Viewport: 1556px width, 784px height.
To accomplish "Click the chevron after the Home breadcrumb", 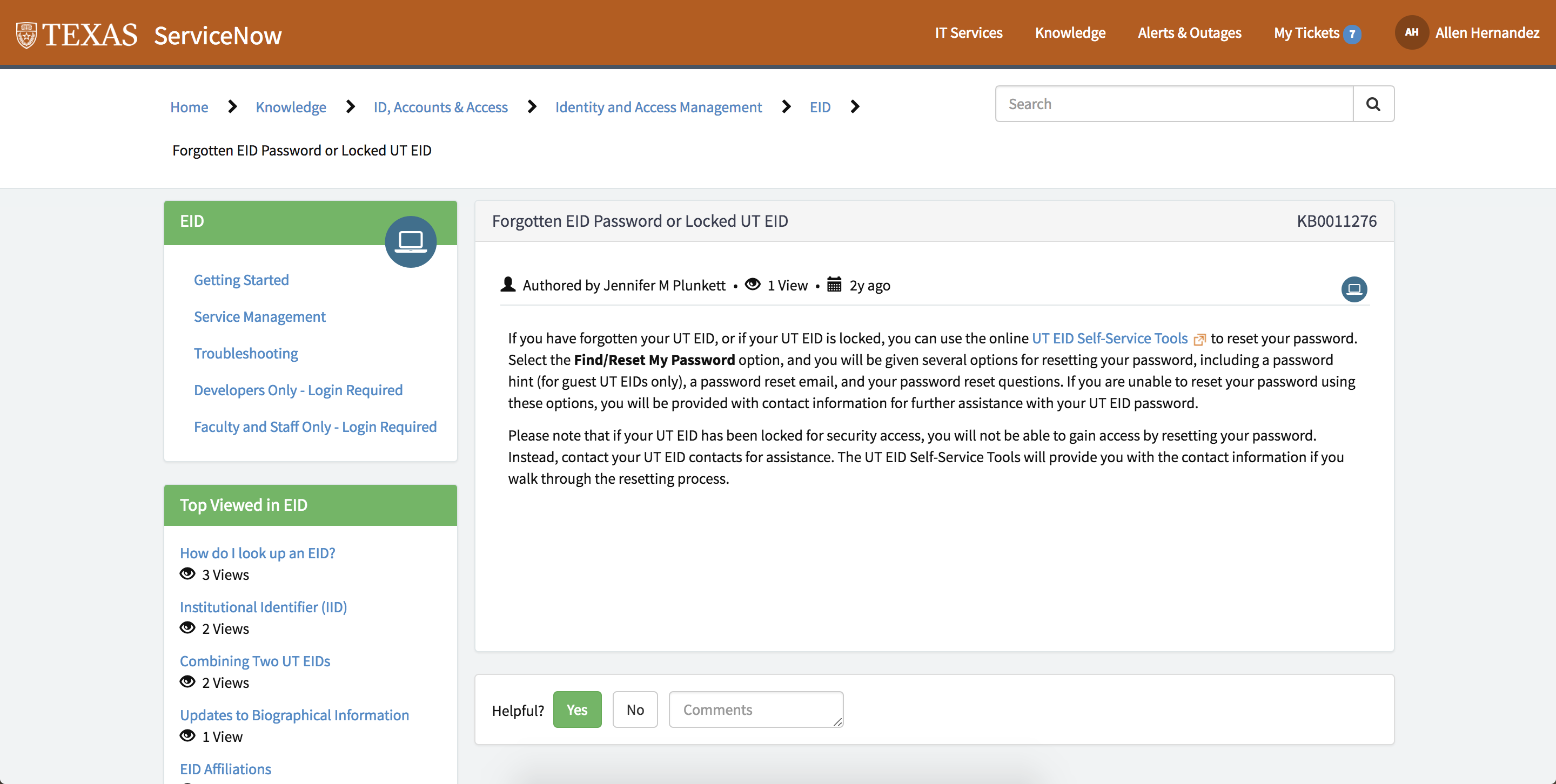I will click(x=232, y=107).
